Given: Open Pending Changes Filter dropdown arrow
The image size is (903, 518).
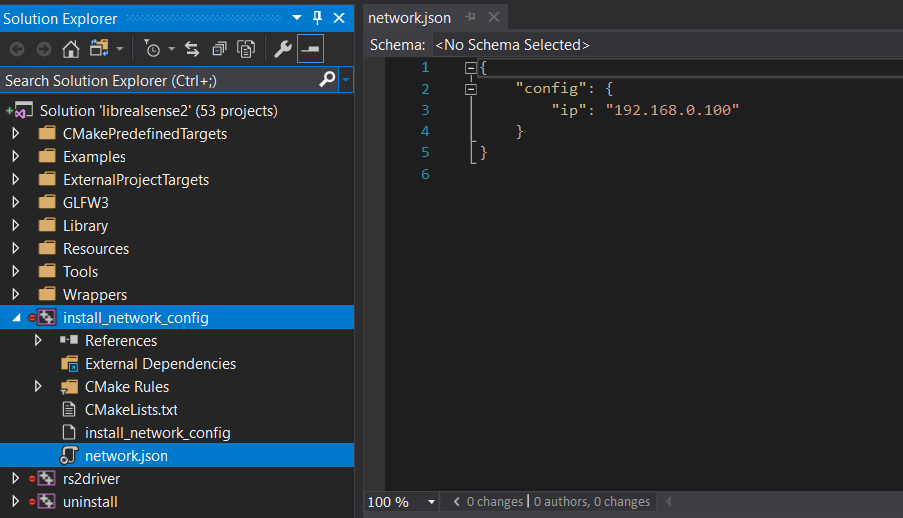Looking at the screenshot, I should coord(172,49).
